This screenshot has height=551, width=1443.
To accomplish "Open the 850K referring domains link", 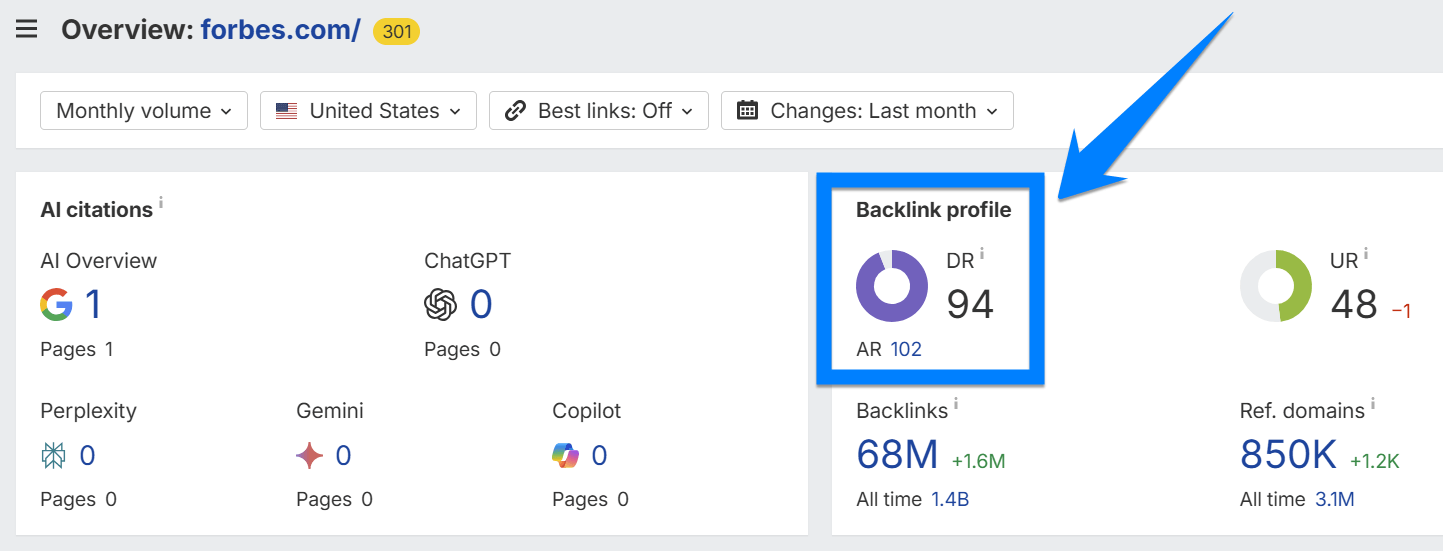I will coord(1288,455).
